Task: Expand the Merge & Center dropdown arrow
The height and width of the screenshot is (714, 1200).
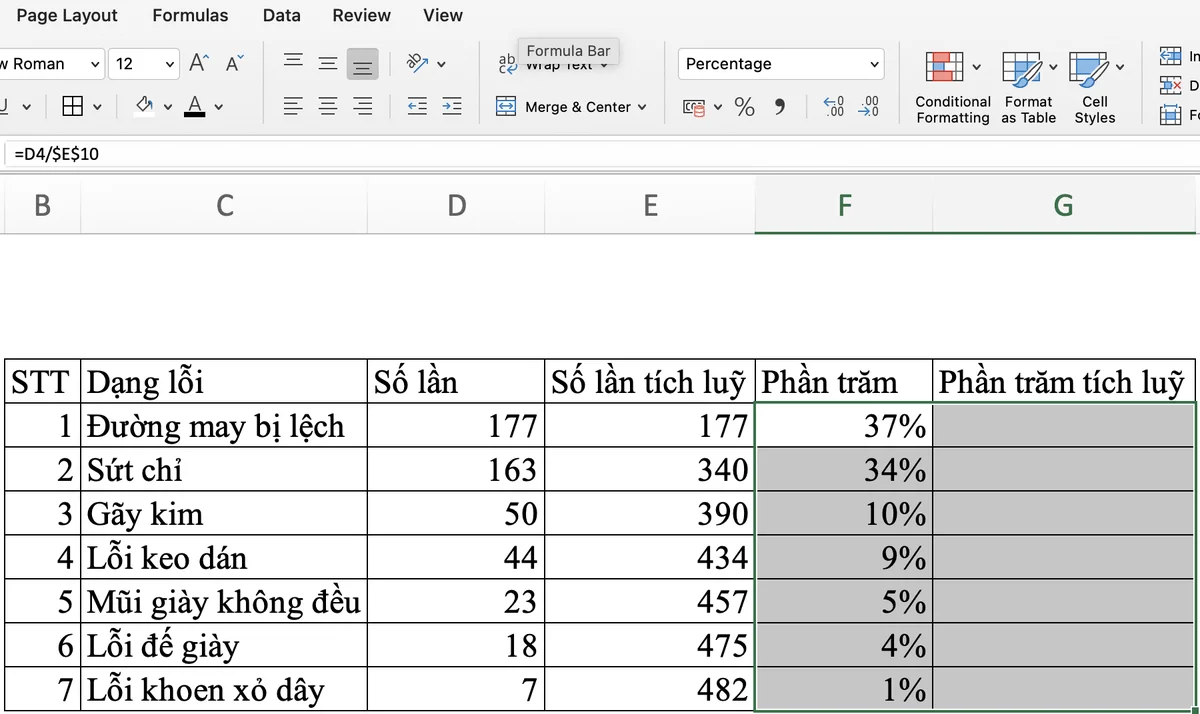Action: click(x=642, y=107)
